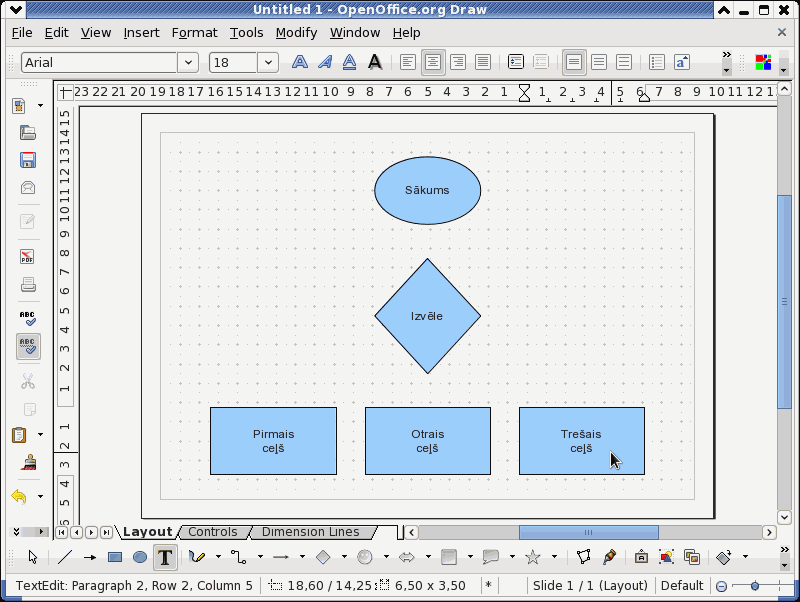Click the New document icon
The height and width of the screenshot is (602, 800).
pyautogui.click(x=19, y=106)
